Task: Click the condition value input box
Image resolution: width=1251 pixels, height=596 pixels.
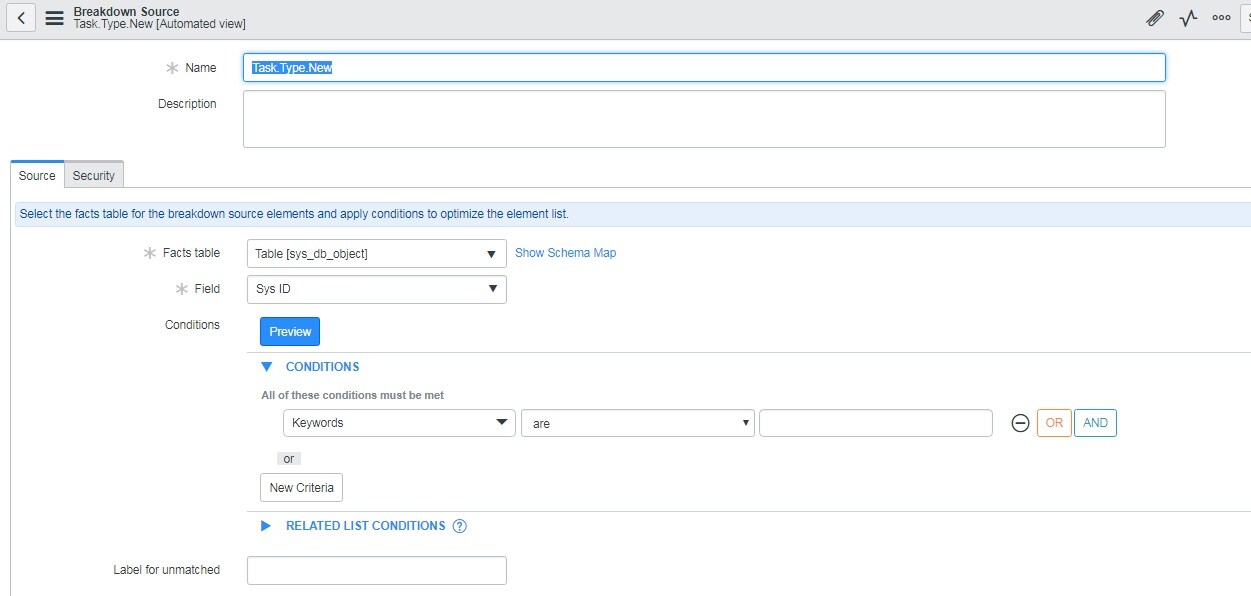Action: (876, 423)
